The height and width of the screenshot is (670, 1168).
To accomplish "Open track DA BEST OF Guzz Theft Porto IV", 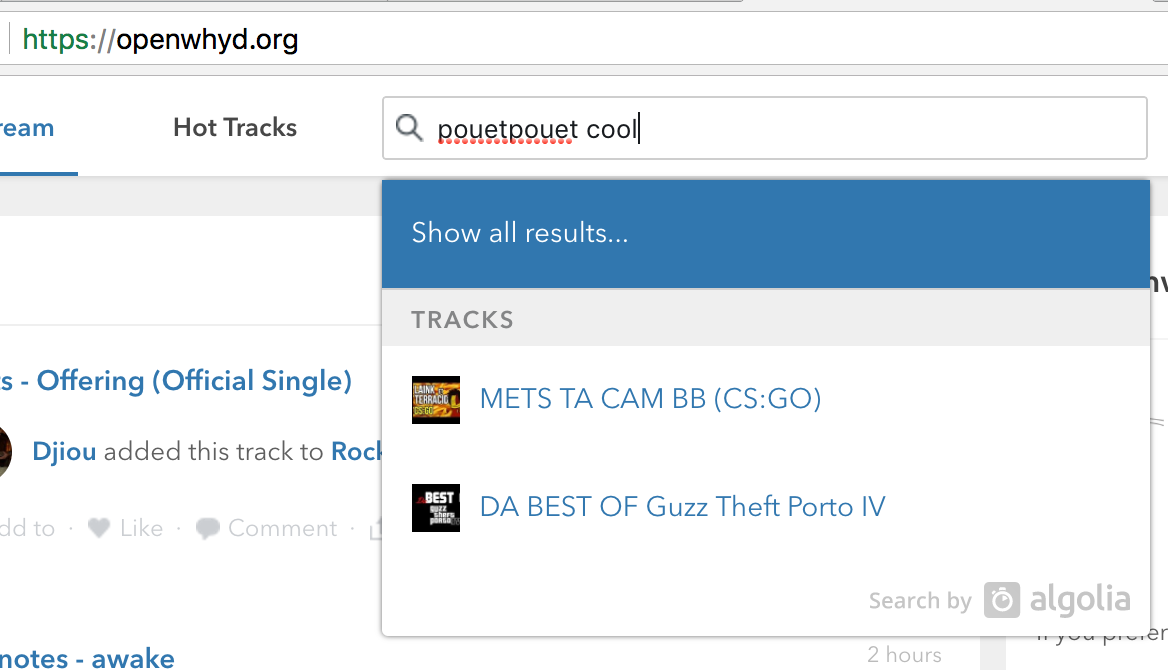I will click(x=683, y=507).
